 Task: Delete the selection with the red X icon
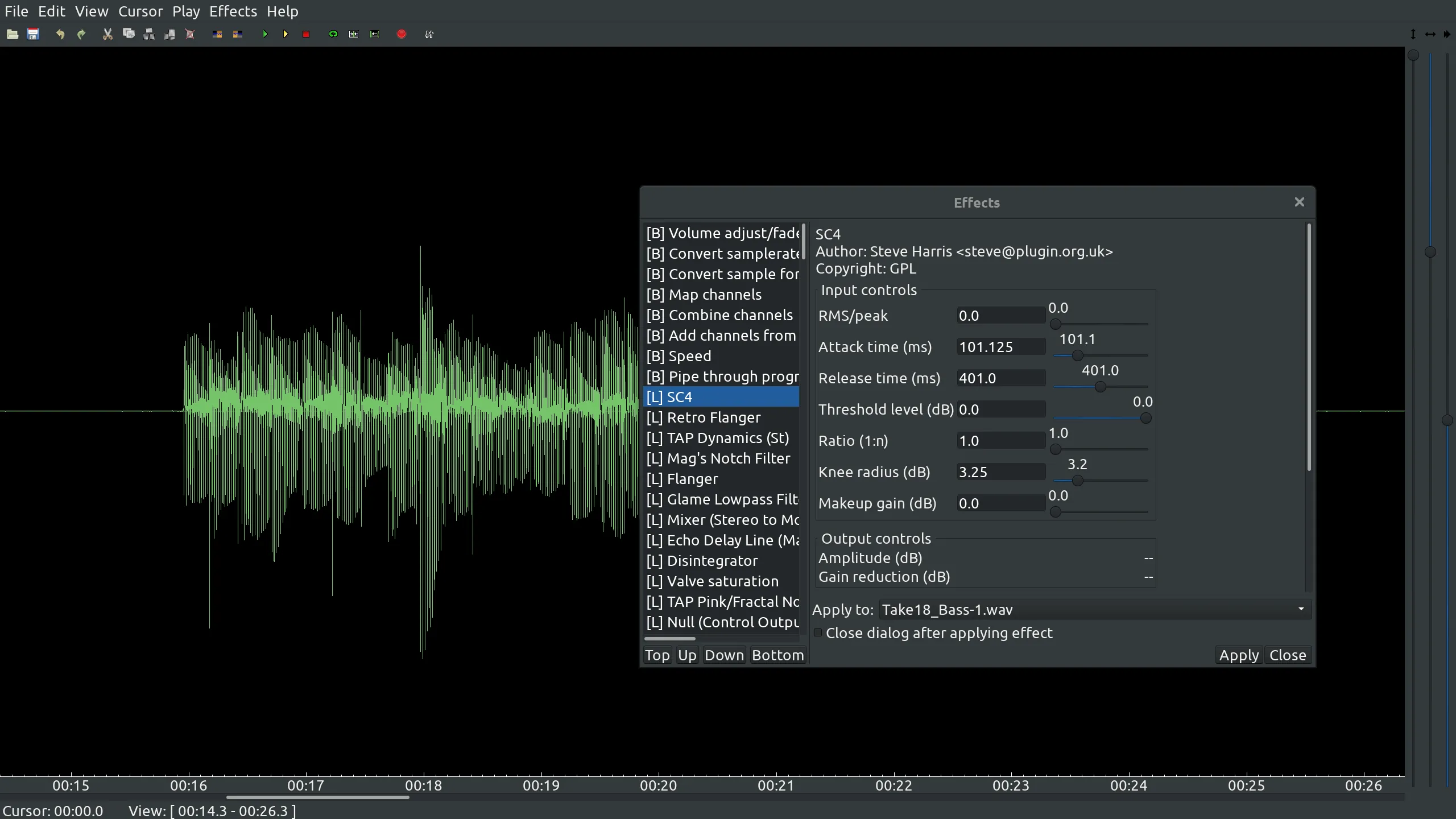click(x=190, y=34)
